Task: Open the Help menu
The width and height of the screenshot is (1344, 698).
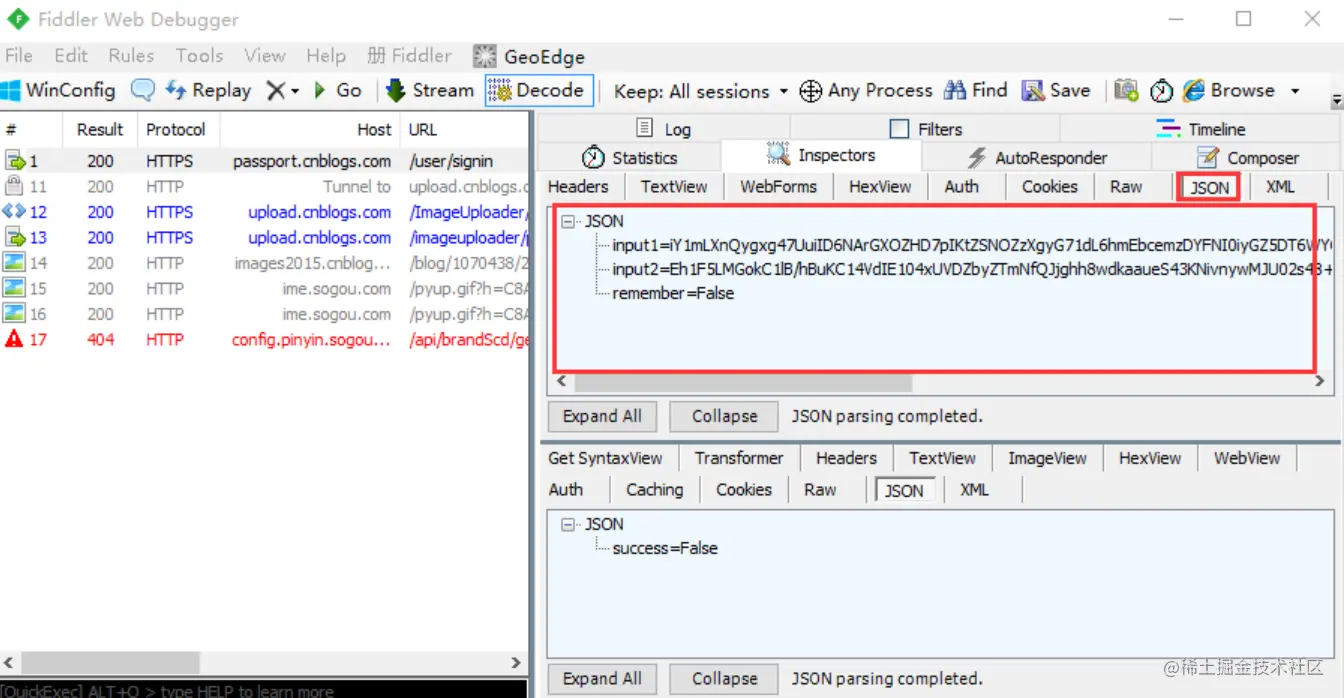Action: 326,56
